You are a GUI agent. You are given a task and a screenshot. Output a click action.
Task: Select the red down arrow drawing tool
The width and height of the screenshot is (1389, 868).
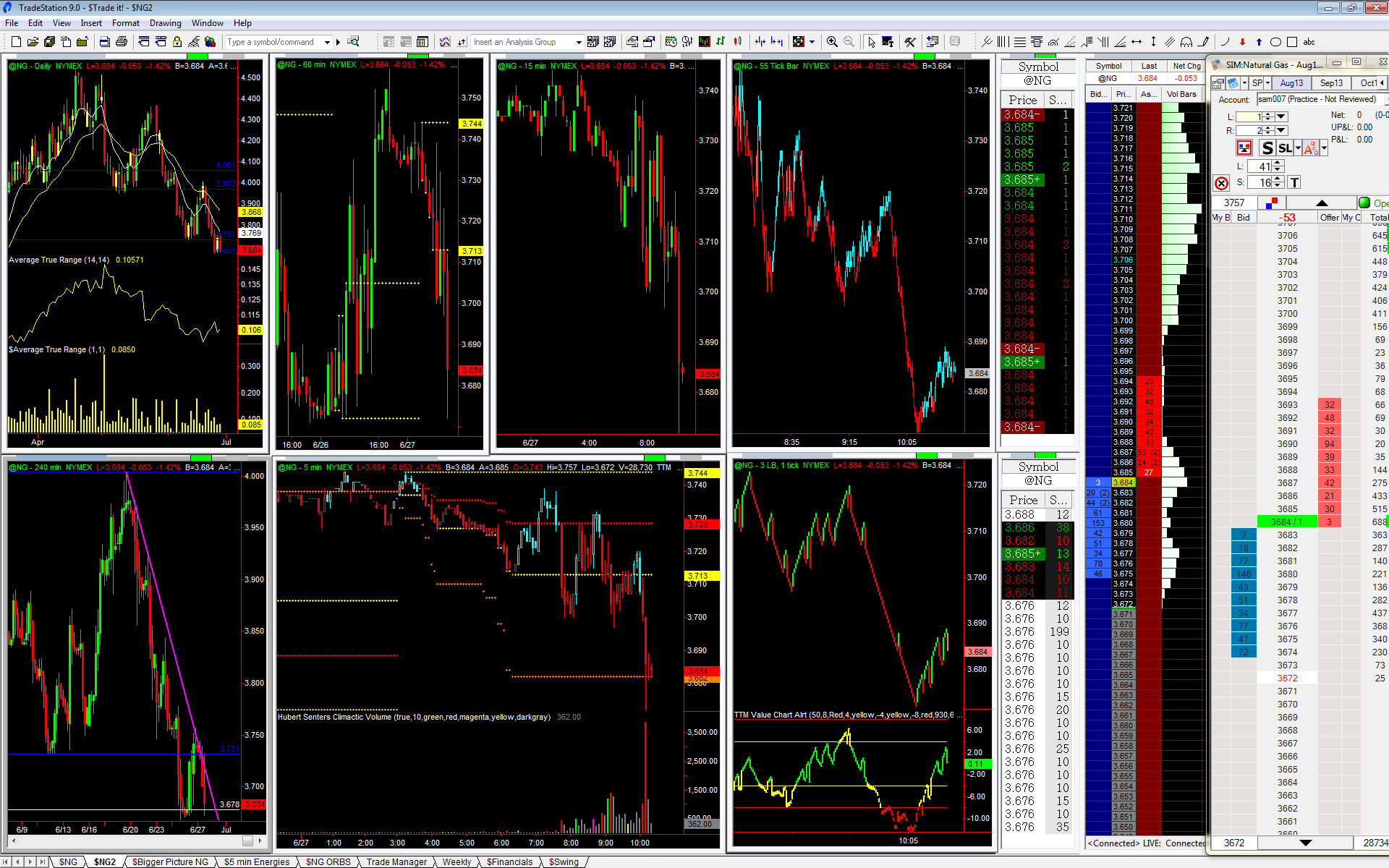pyautogui.click(x=1242, y=42)
